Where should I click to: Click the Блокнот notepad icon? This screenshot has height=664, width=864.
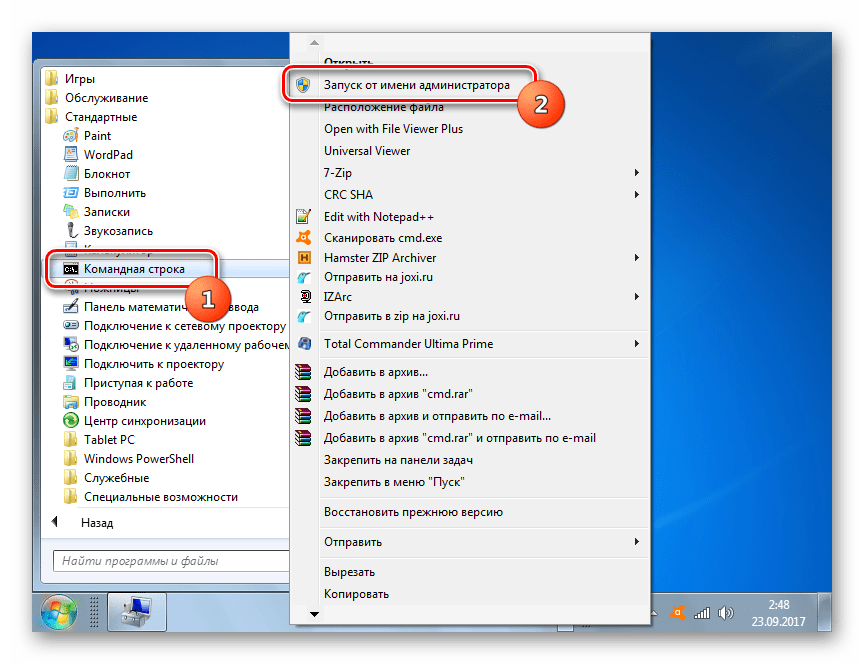coord(71,174)
